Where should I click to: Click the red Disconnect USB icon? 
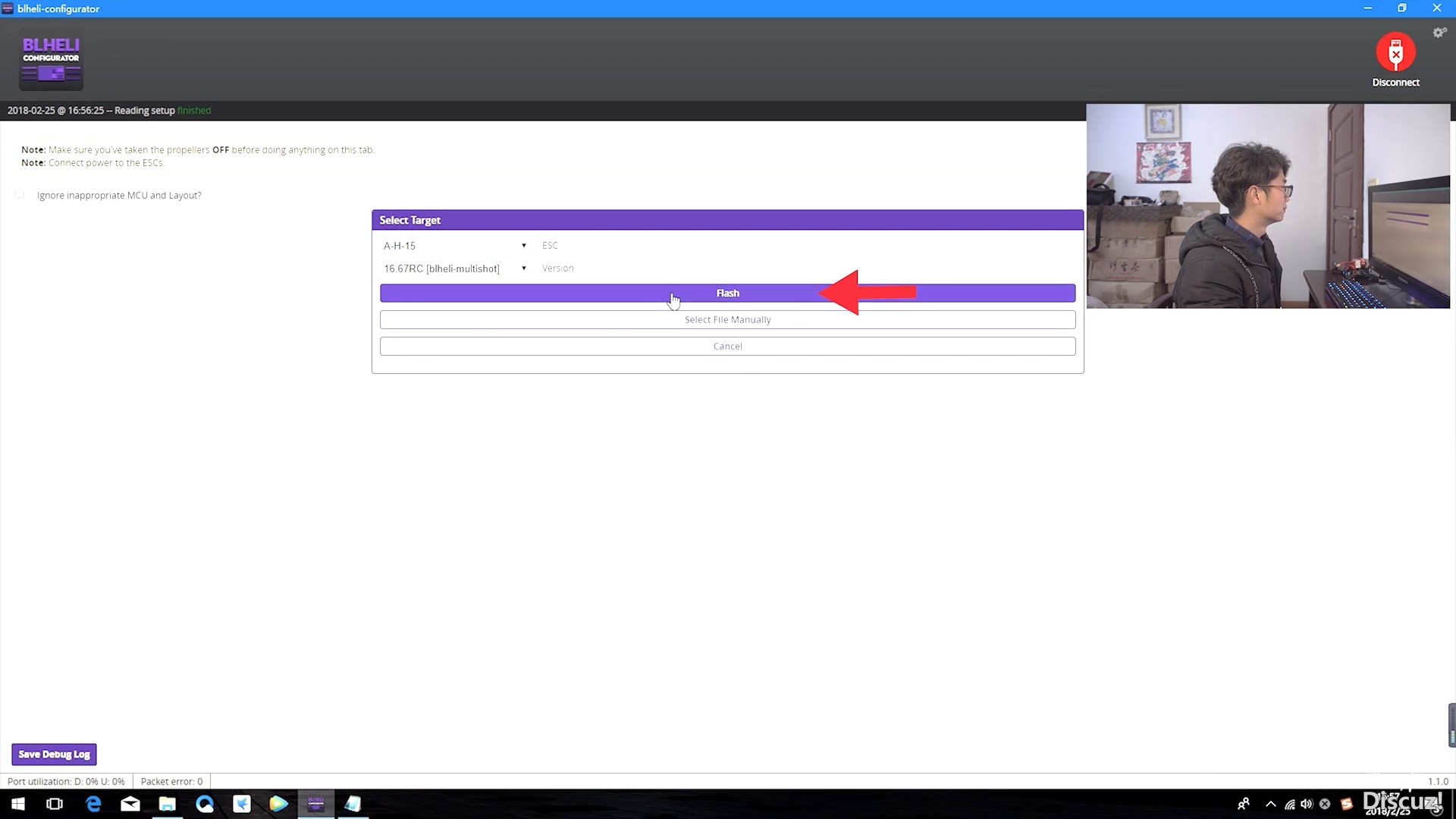pyautogui.click(x=1395, y=52)
